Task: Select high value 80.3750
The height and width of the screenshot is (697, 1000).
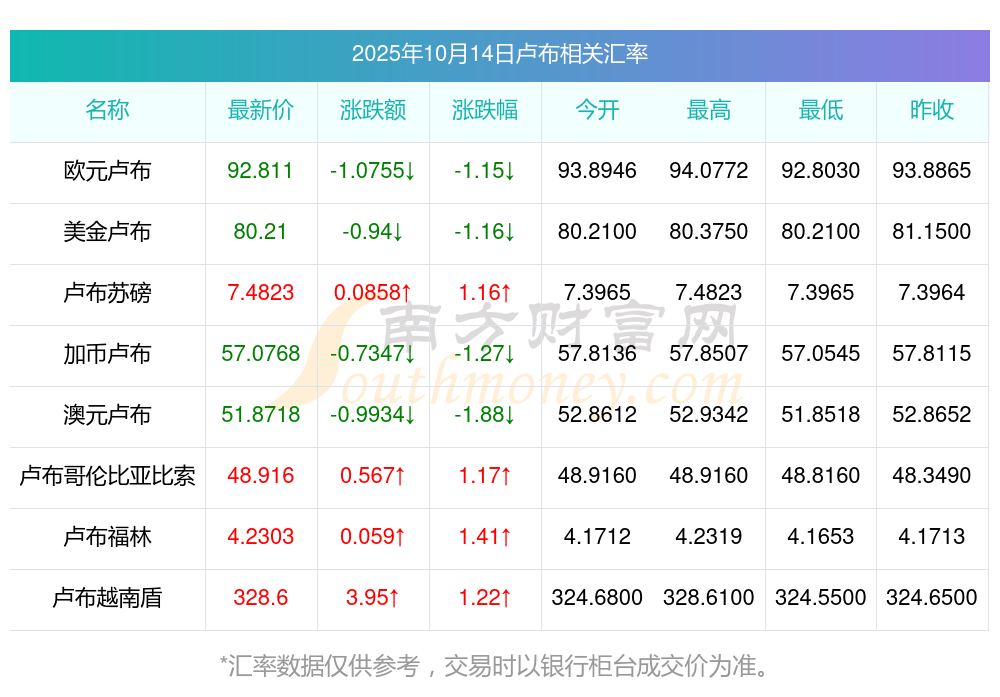Action: click(709, 231)
